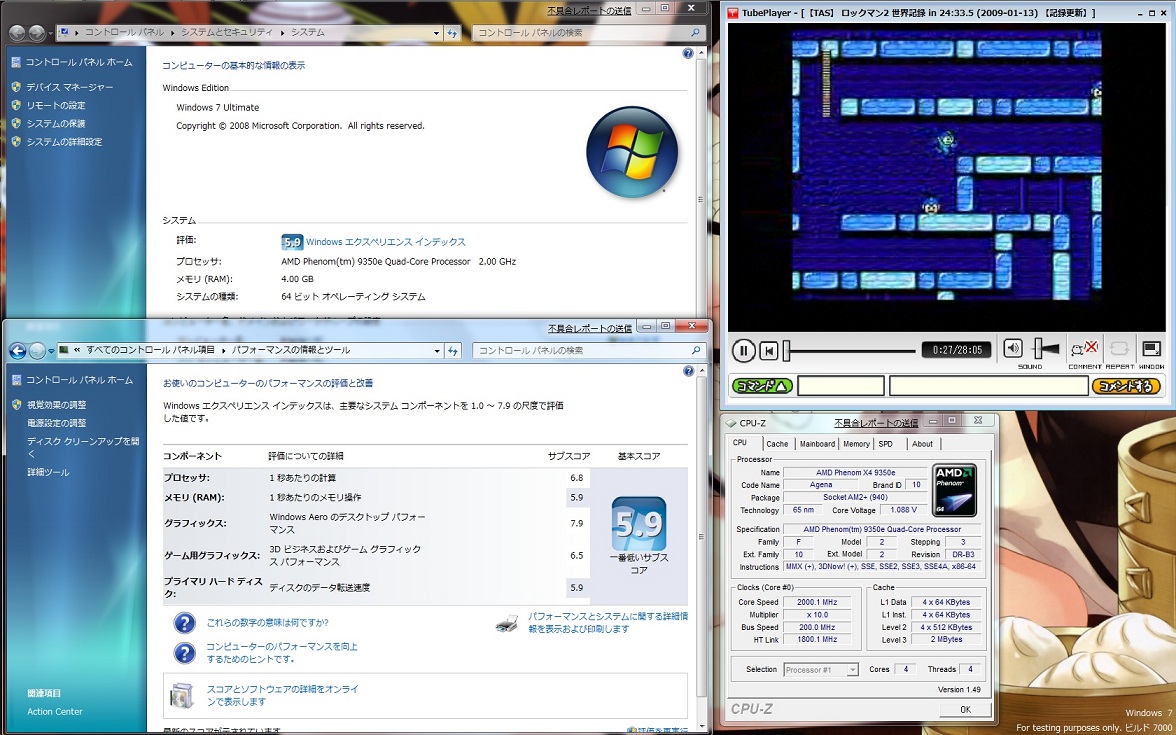Click the WINDOW size icon in TubePlayer

point(1151,349)
